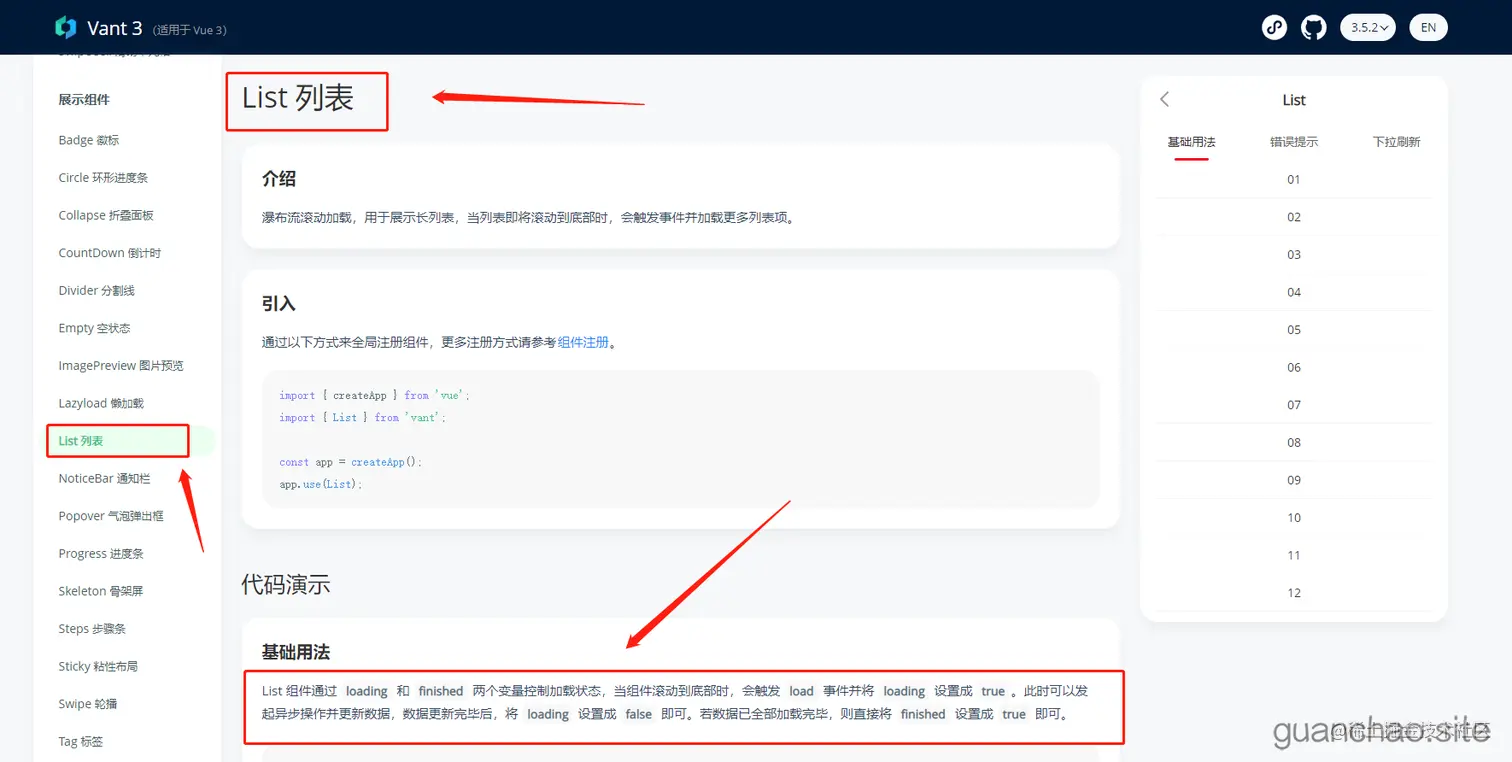This screenshot has width=1512, height=762.
Task: Open Collapse 折叠面板 in sidebar
Action: (106, 215)
